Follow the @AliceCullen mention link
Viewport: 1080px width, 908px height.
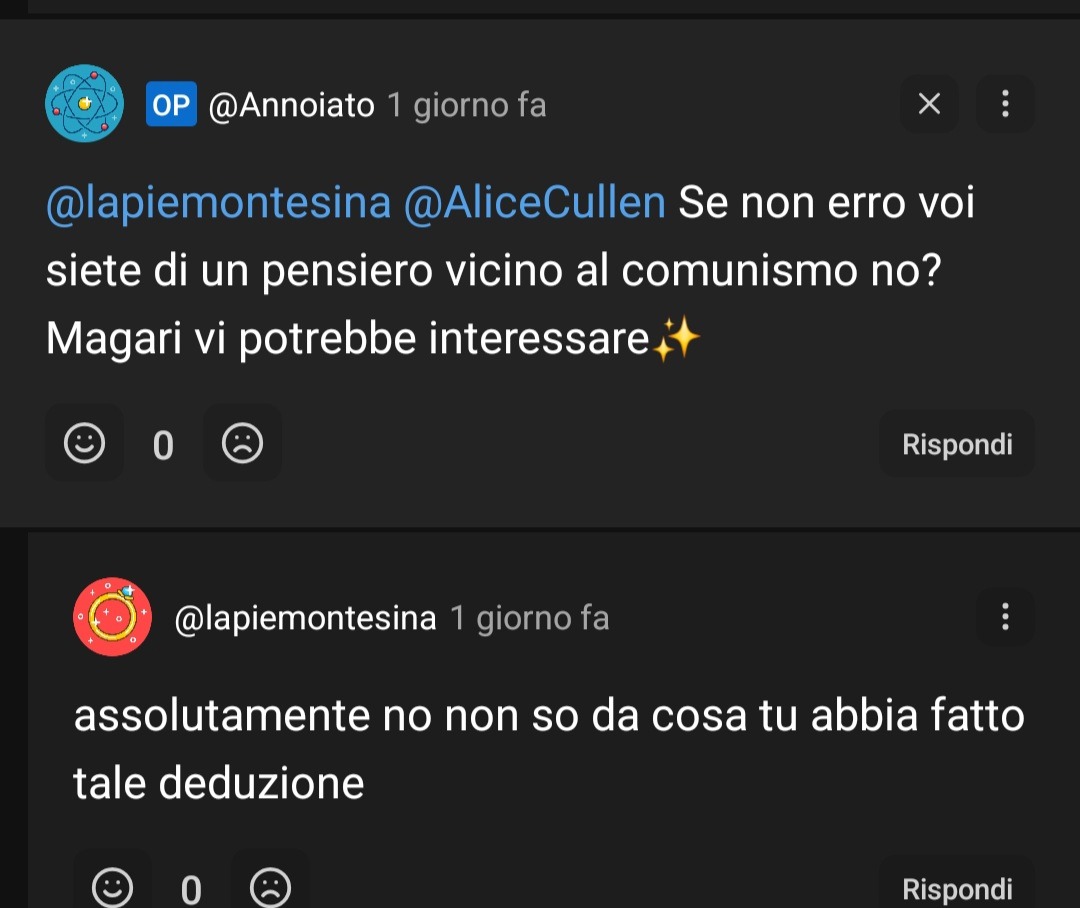pyautogui.click(x=534, y=203)
